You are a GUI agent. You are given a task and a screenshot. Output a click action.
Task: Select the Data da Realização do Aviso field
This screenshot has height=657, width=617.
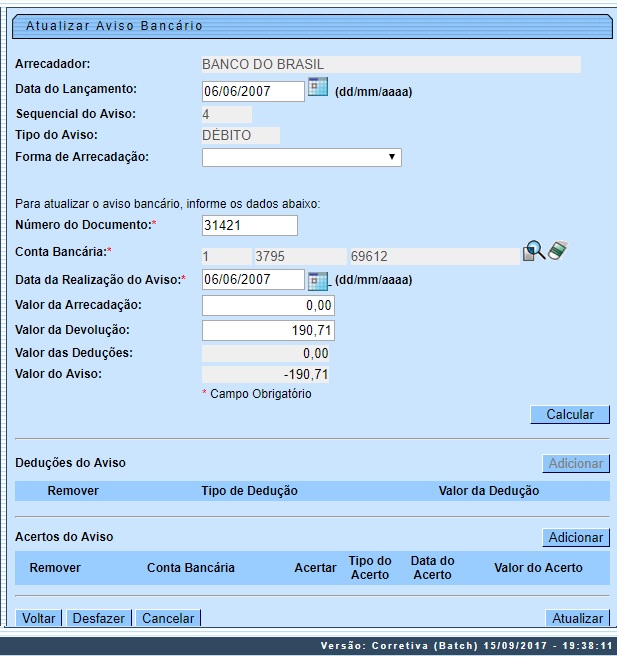tap(253, 280)
